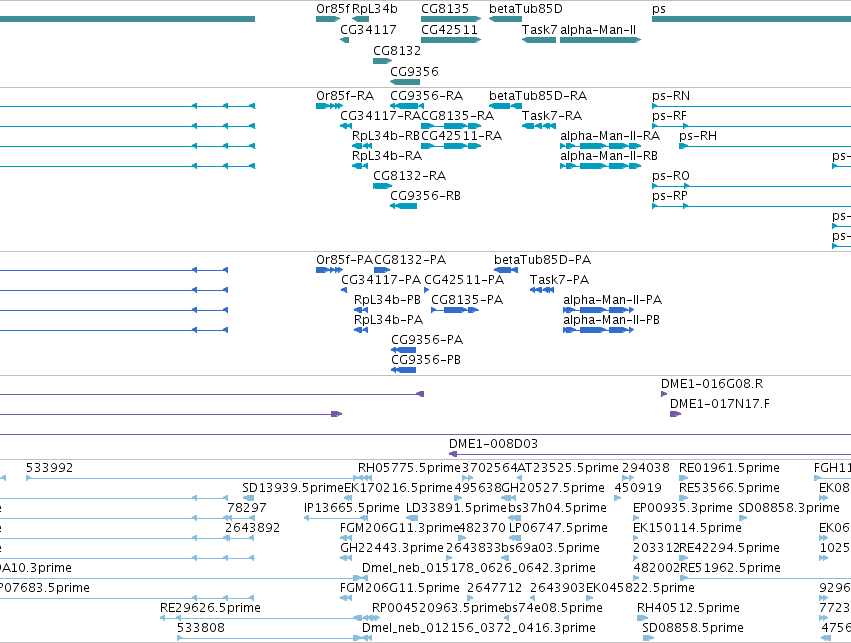Click the Task7-PA protein label
Viewport: 851px width, 643px height.
coord(559,279)
